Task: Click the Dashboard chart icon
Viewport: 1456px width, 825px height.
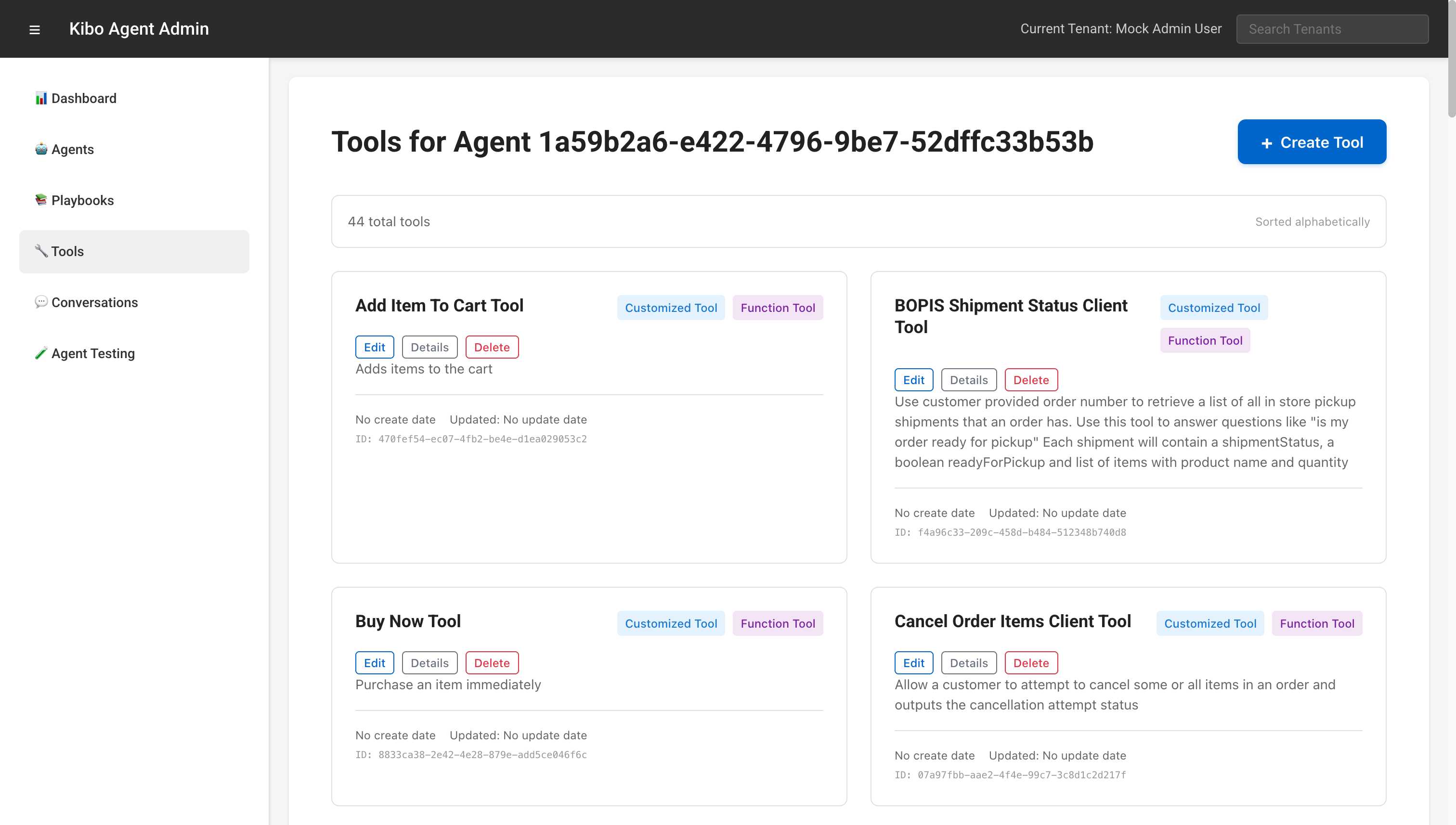Action: (x=41, y=99)
